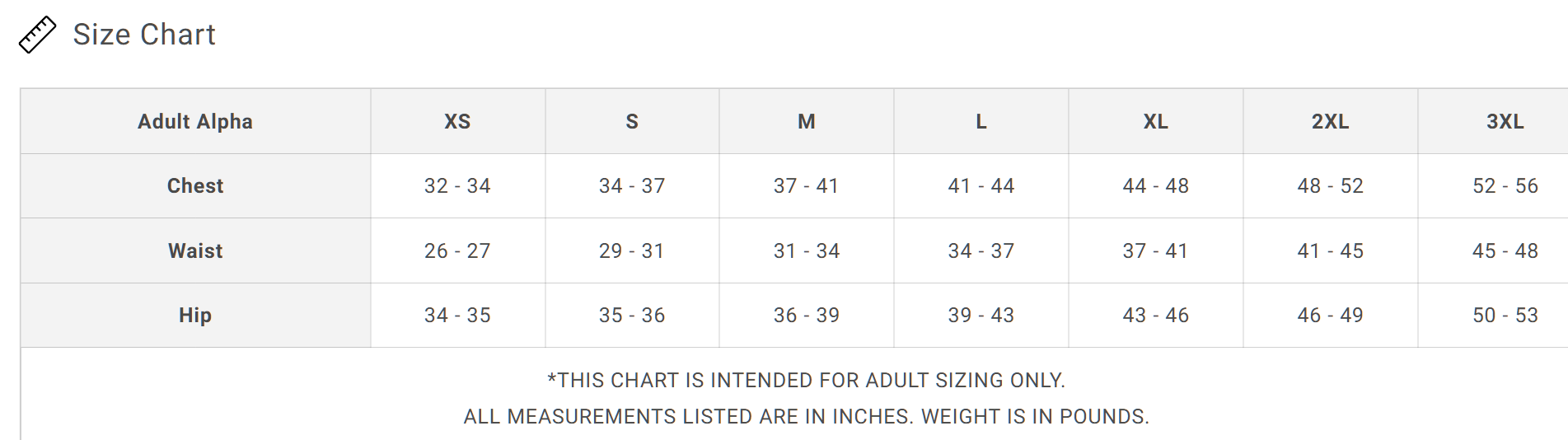1568x440 pixels.
Task: Click the S waist value 29 - 31
Action: [632, 251]
